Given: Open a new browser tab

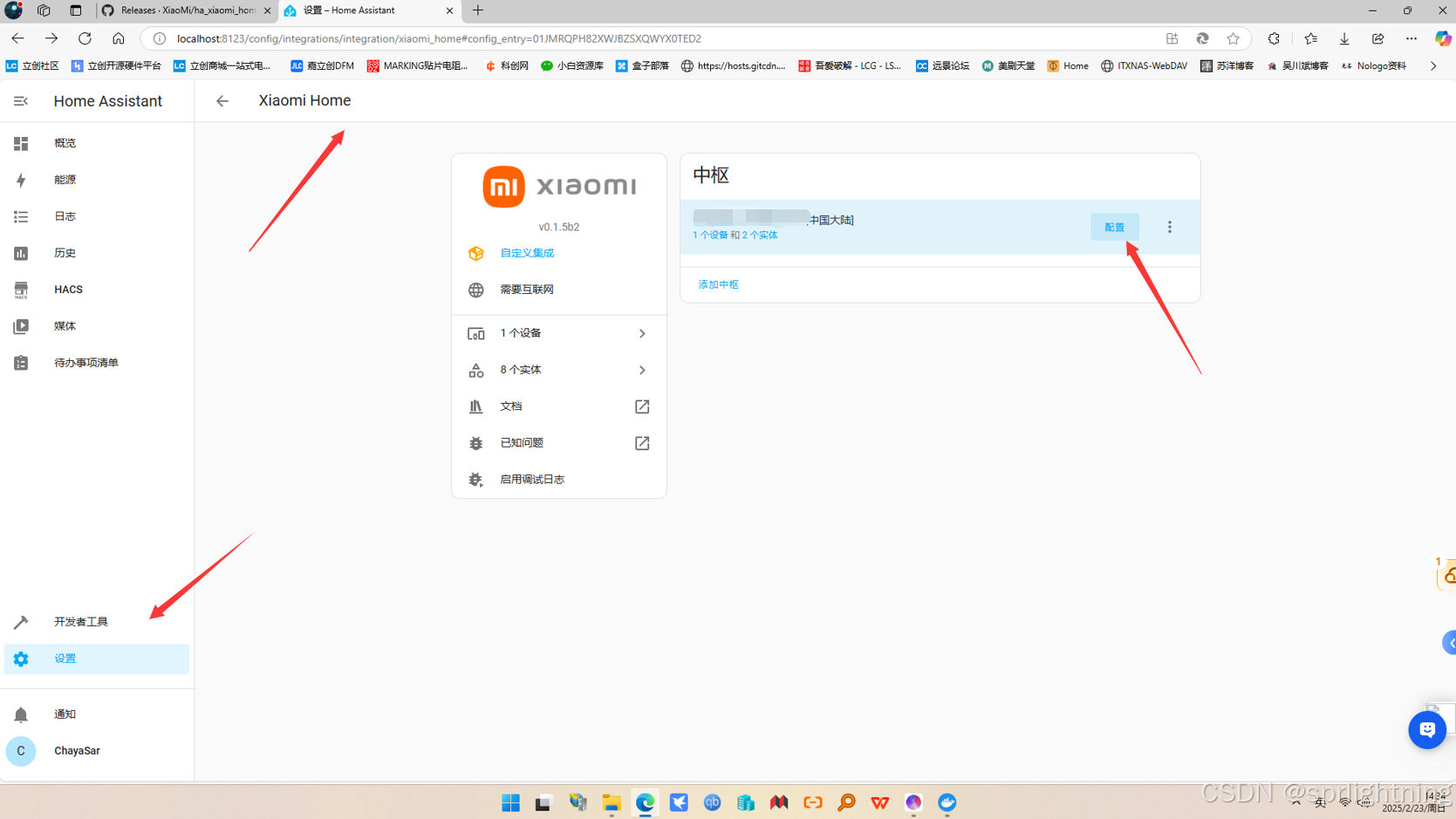Looking at the screenshot, I should click(478, 10).
